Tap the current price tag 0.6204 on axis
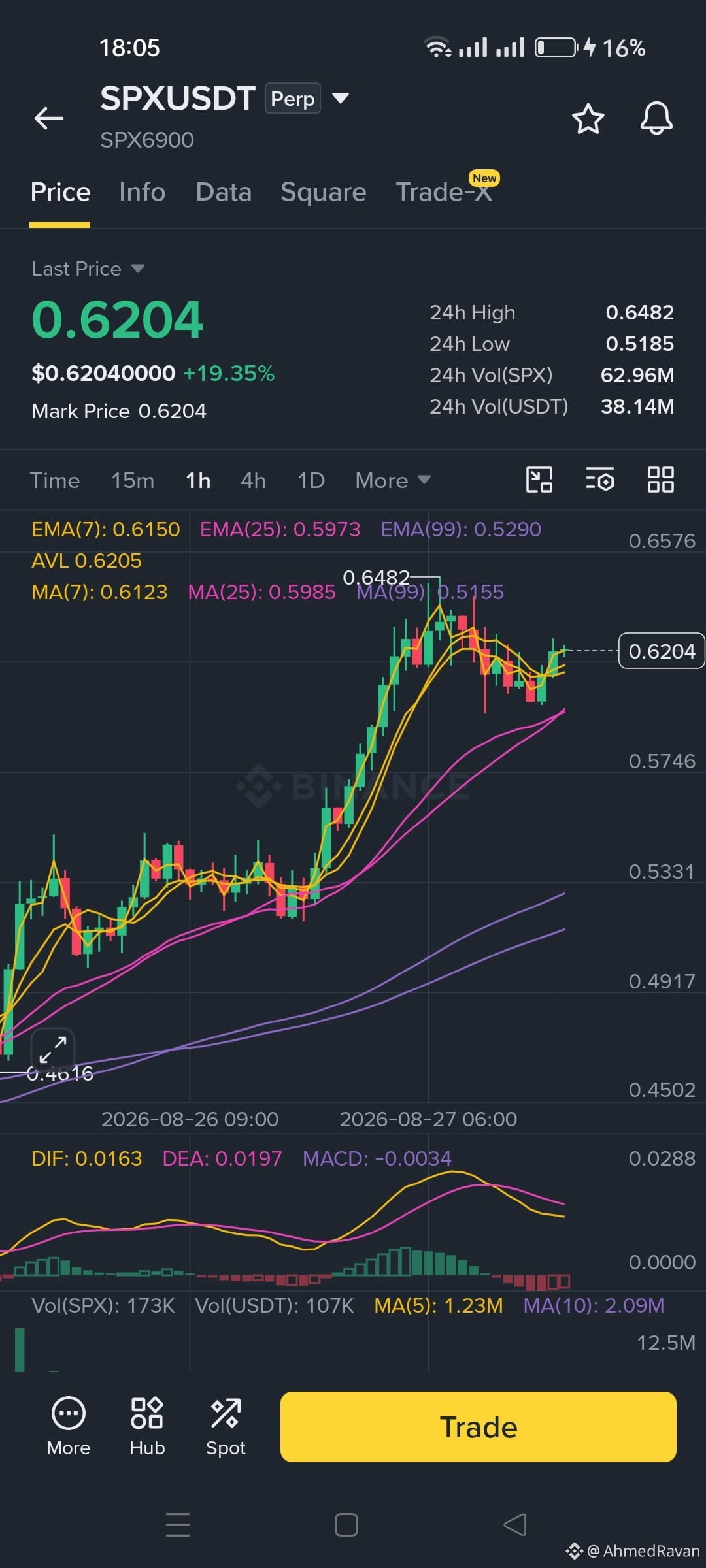706x1568 pixels. [x=662, y=651]
